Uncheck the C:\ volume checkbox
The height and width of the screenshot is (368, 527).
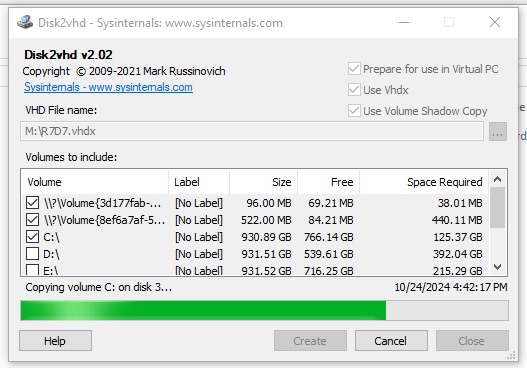(x=32, y=237)
